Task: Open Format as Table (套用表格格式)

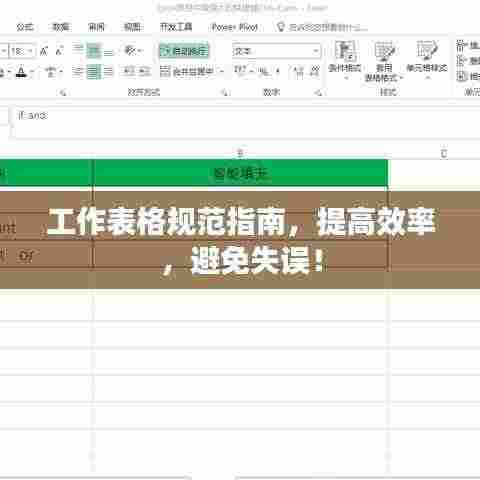Action: tap(384, 61)
